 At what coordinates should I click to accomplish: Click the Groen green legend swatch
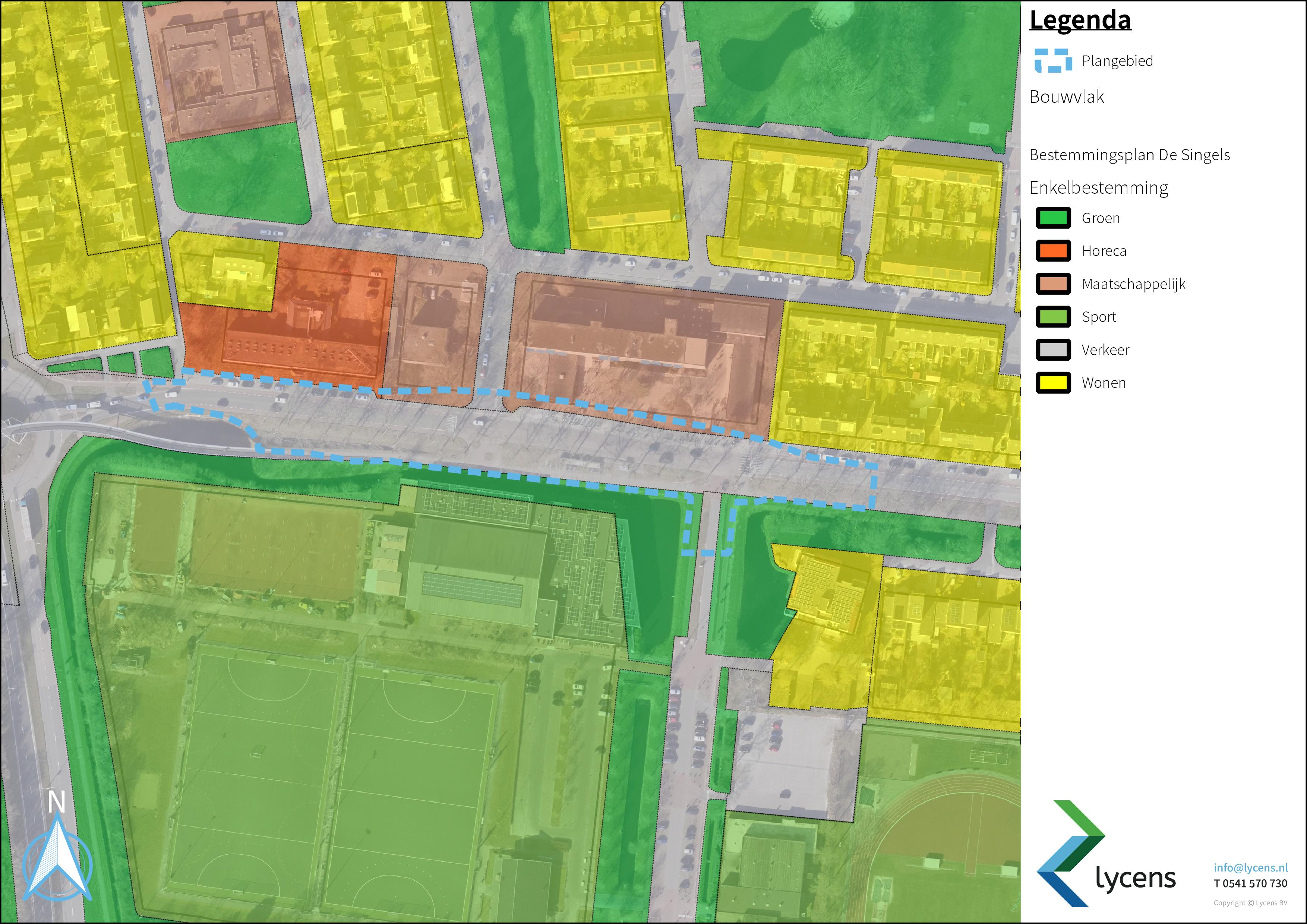(x=1053, y=218)
